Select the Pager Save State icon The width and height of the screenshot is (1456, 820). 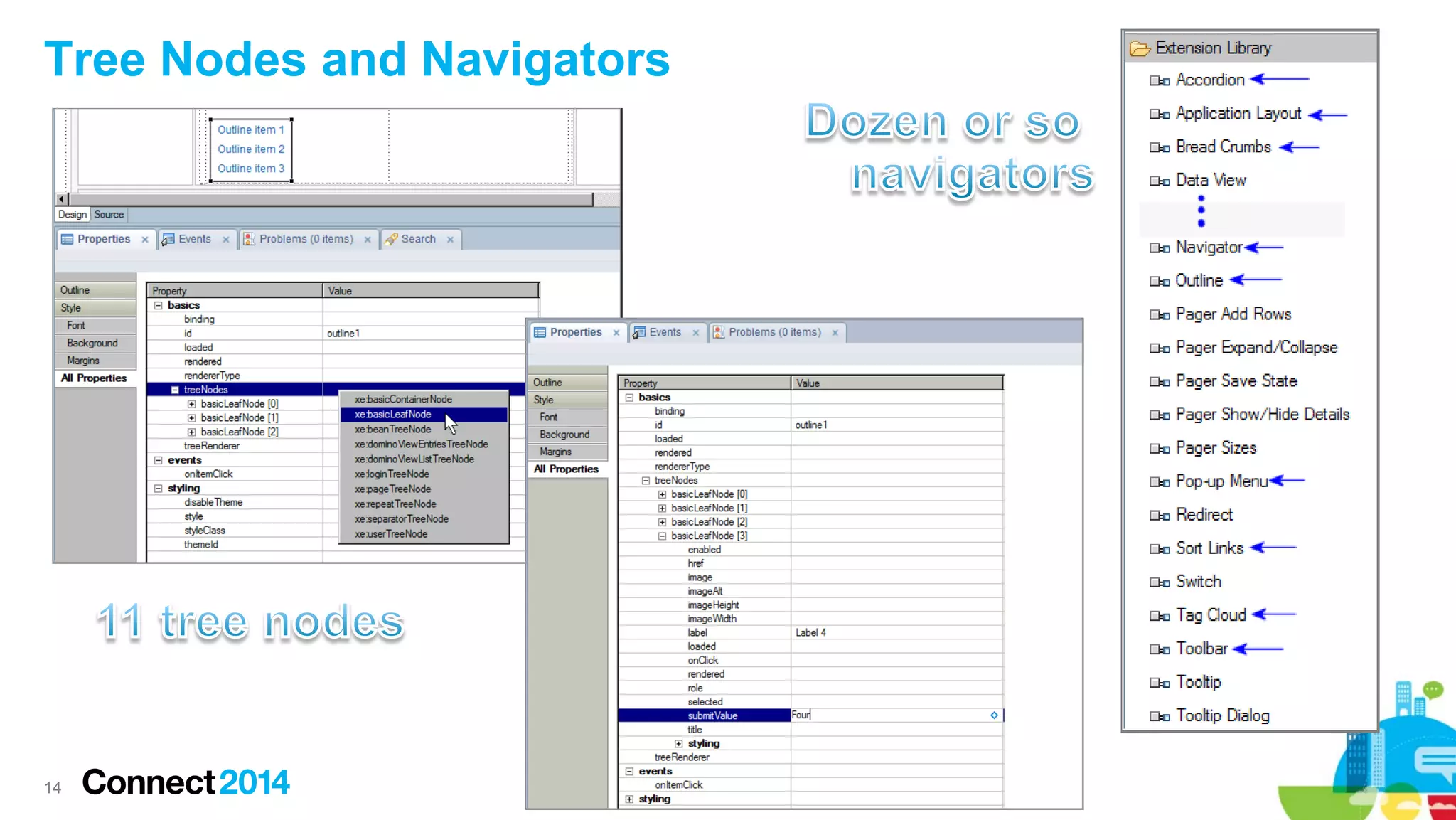point(1160,381)
